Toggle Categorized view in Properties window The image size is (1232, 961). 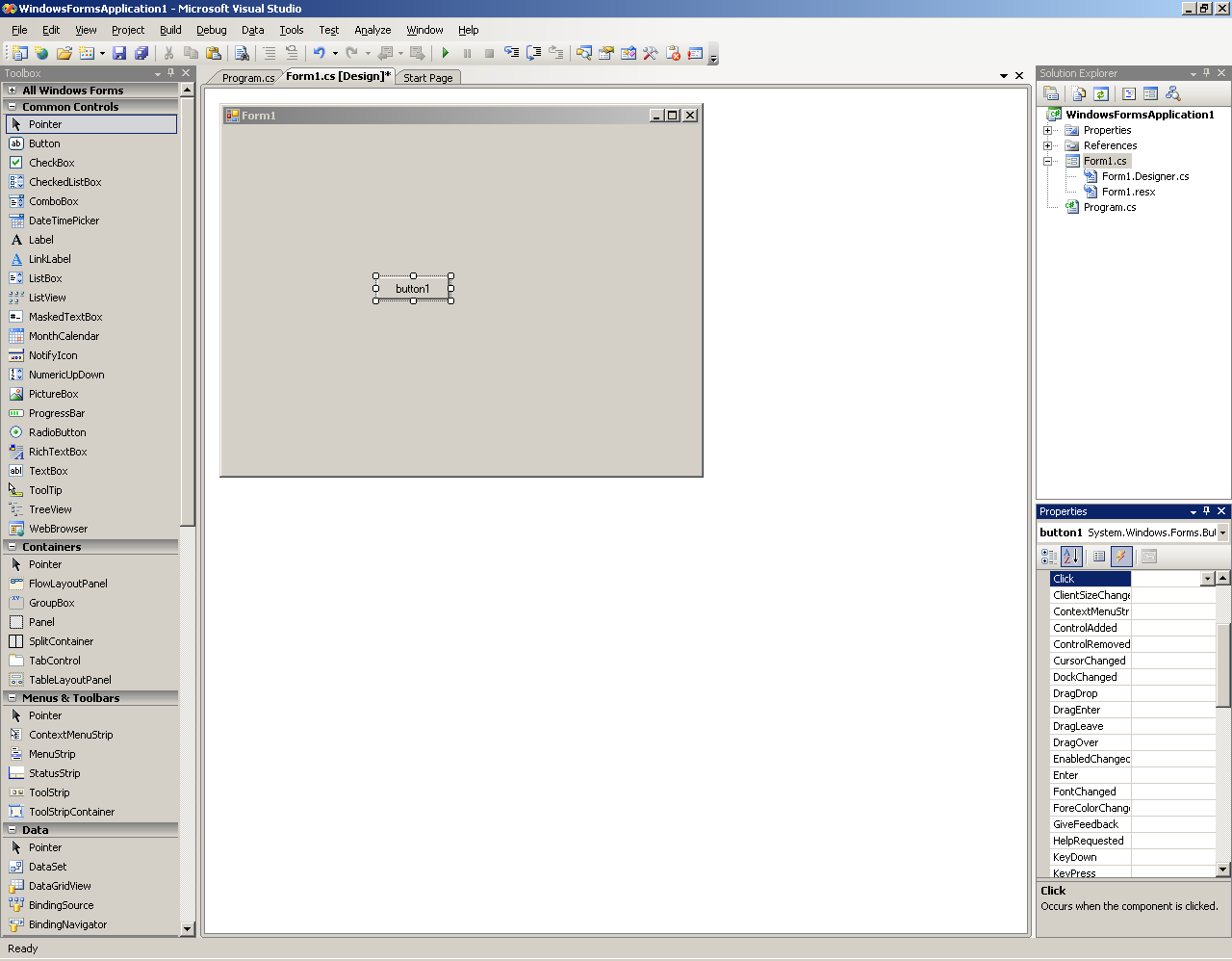click(1049, 557)
